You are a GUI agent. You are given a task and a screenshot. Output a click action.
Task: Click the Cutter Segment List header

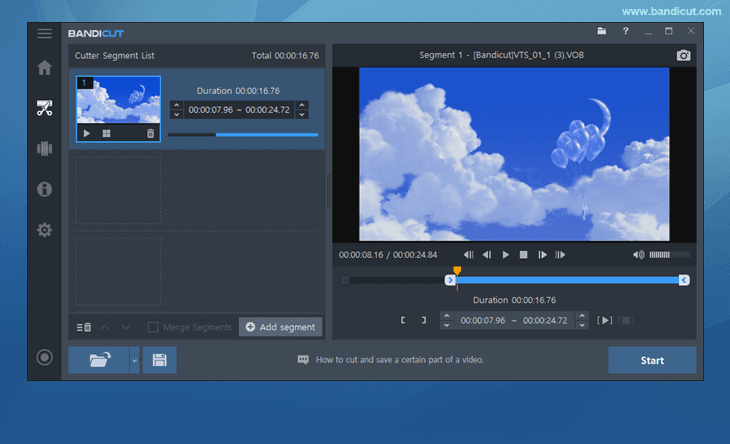pos(115,55)
